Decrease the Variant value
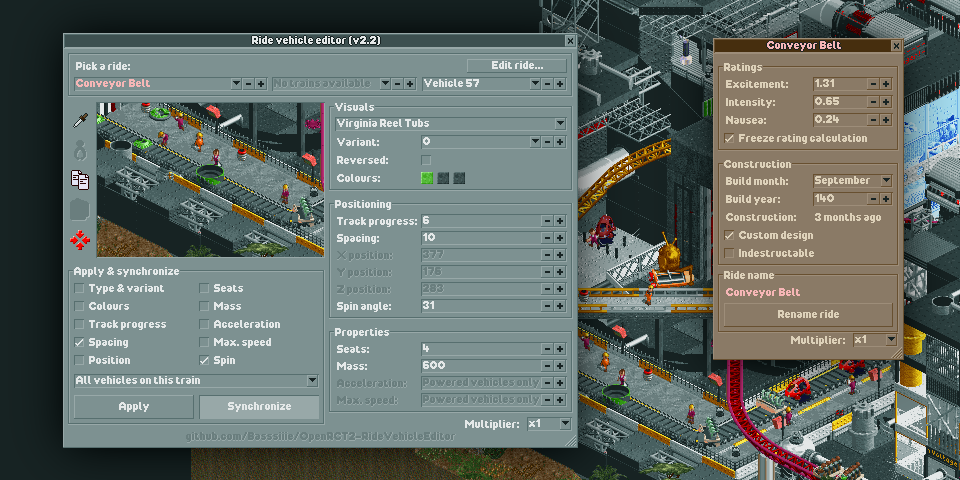The width and height of the screenshot is (960, 480). point(547,142)
